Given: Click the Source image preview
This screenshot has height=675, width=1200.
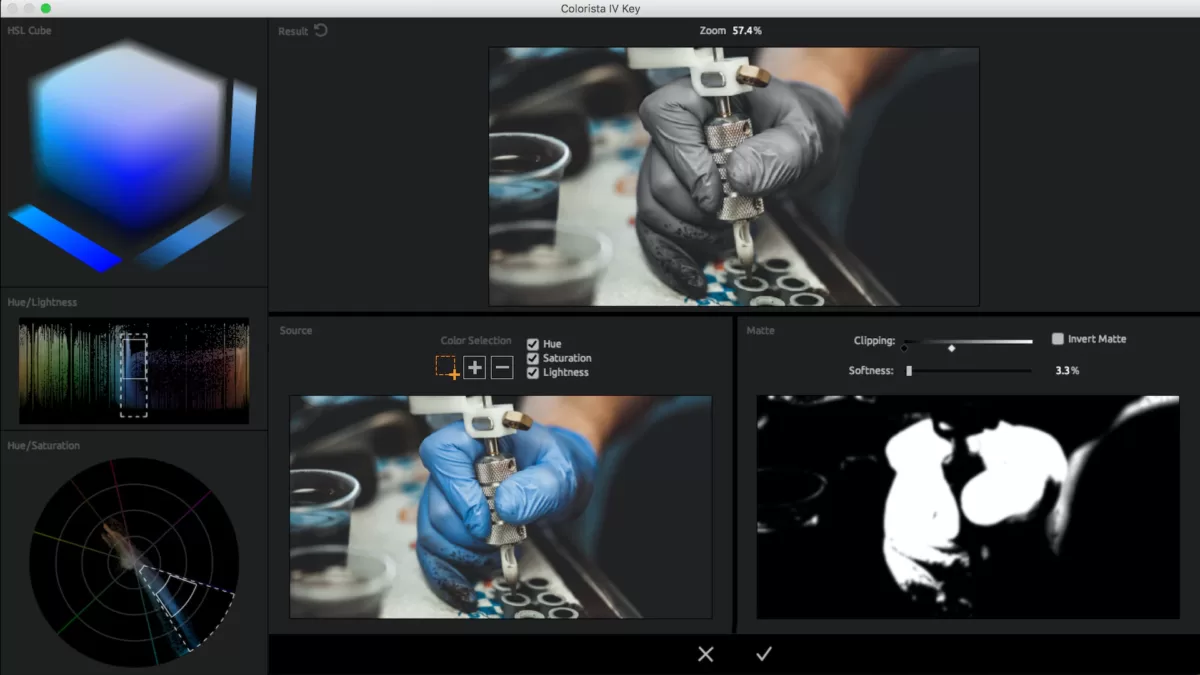Looking at the screenshot, I should pyautogui.click(x=501, y=507).
